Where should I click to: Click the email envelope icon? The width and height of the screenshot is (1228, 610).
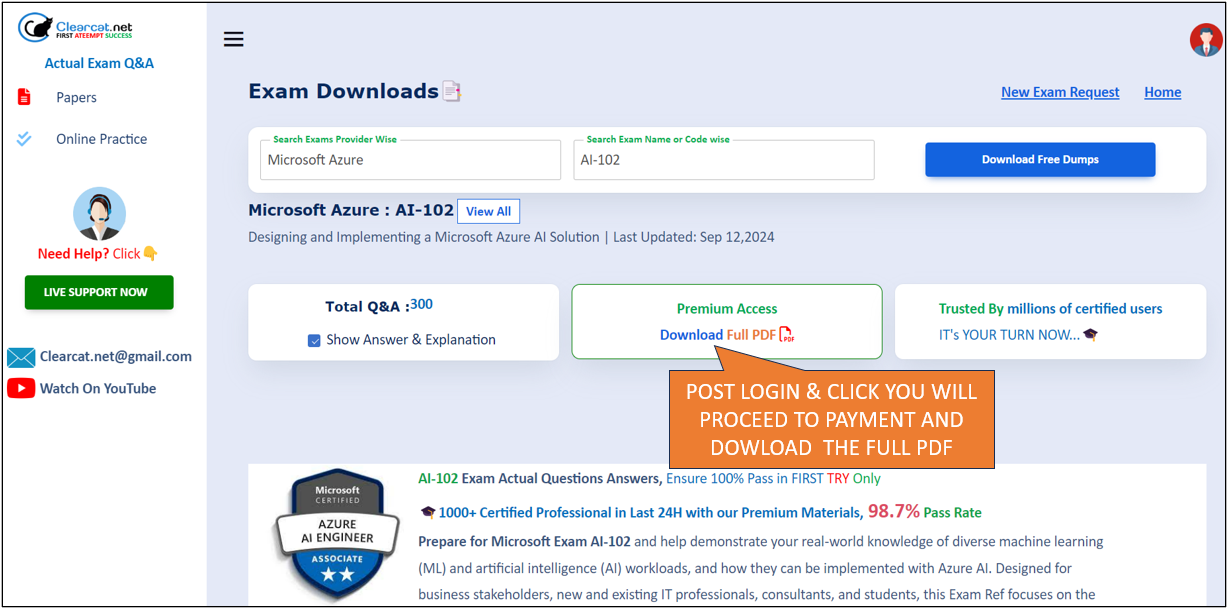click(x=21, y=357)
